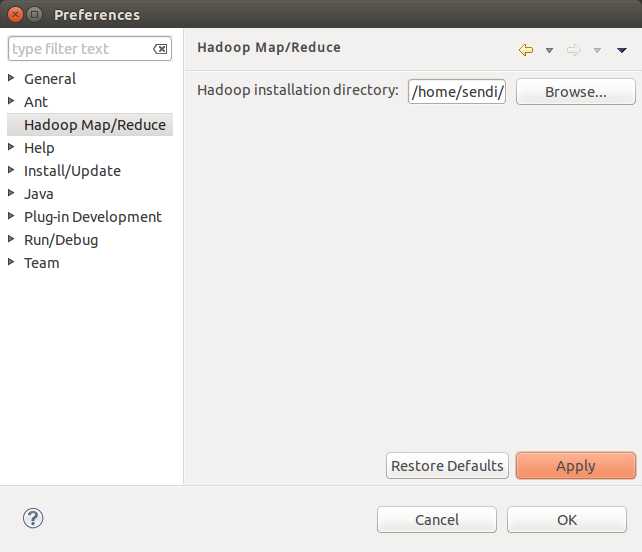The image size is (642, 552).
Task: Select Team in the preferences tree
Action: click(42, 263)
